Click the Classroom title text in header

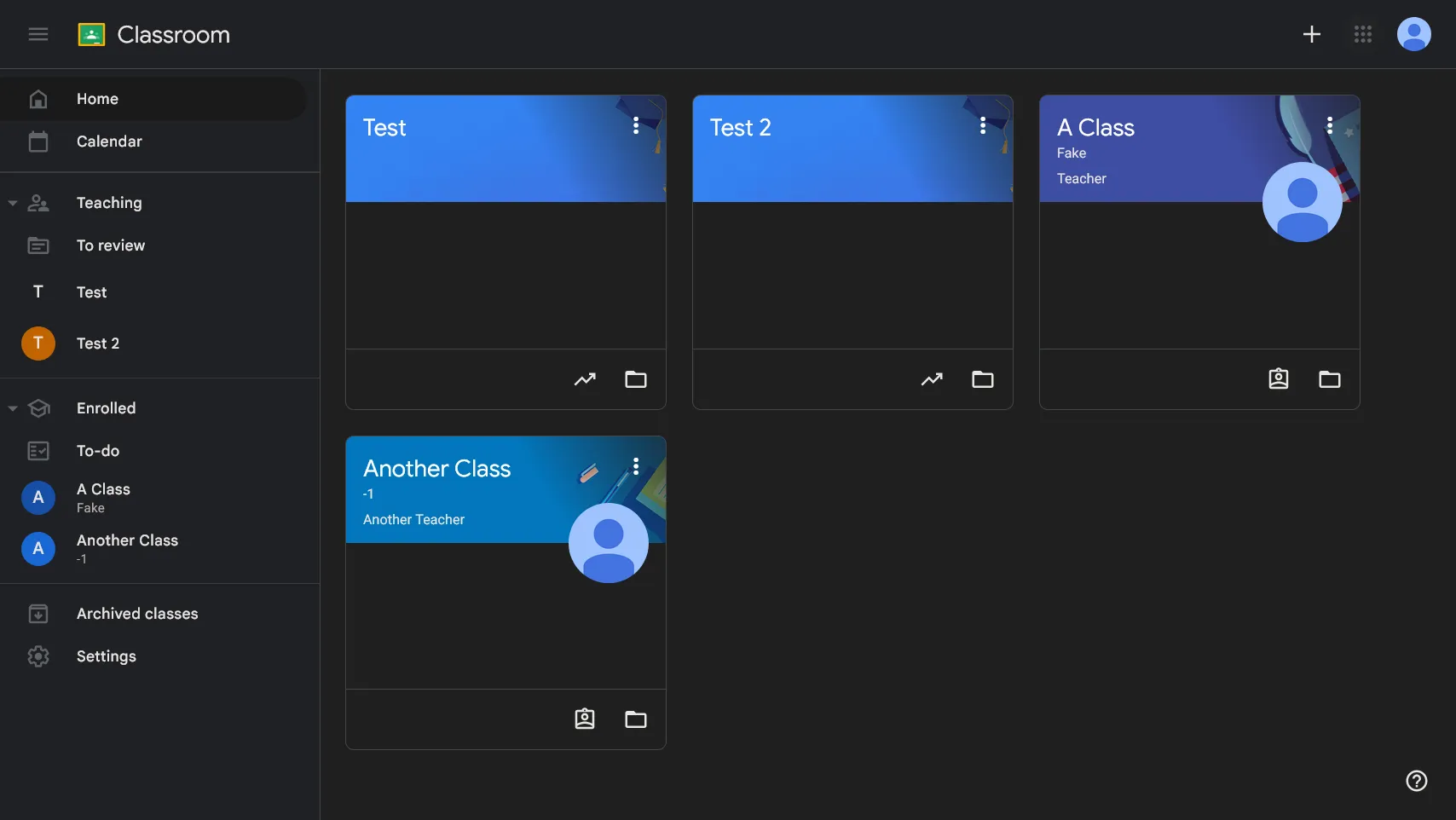(x=174, y=35)
